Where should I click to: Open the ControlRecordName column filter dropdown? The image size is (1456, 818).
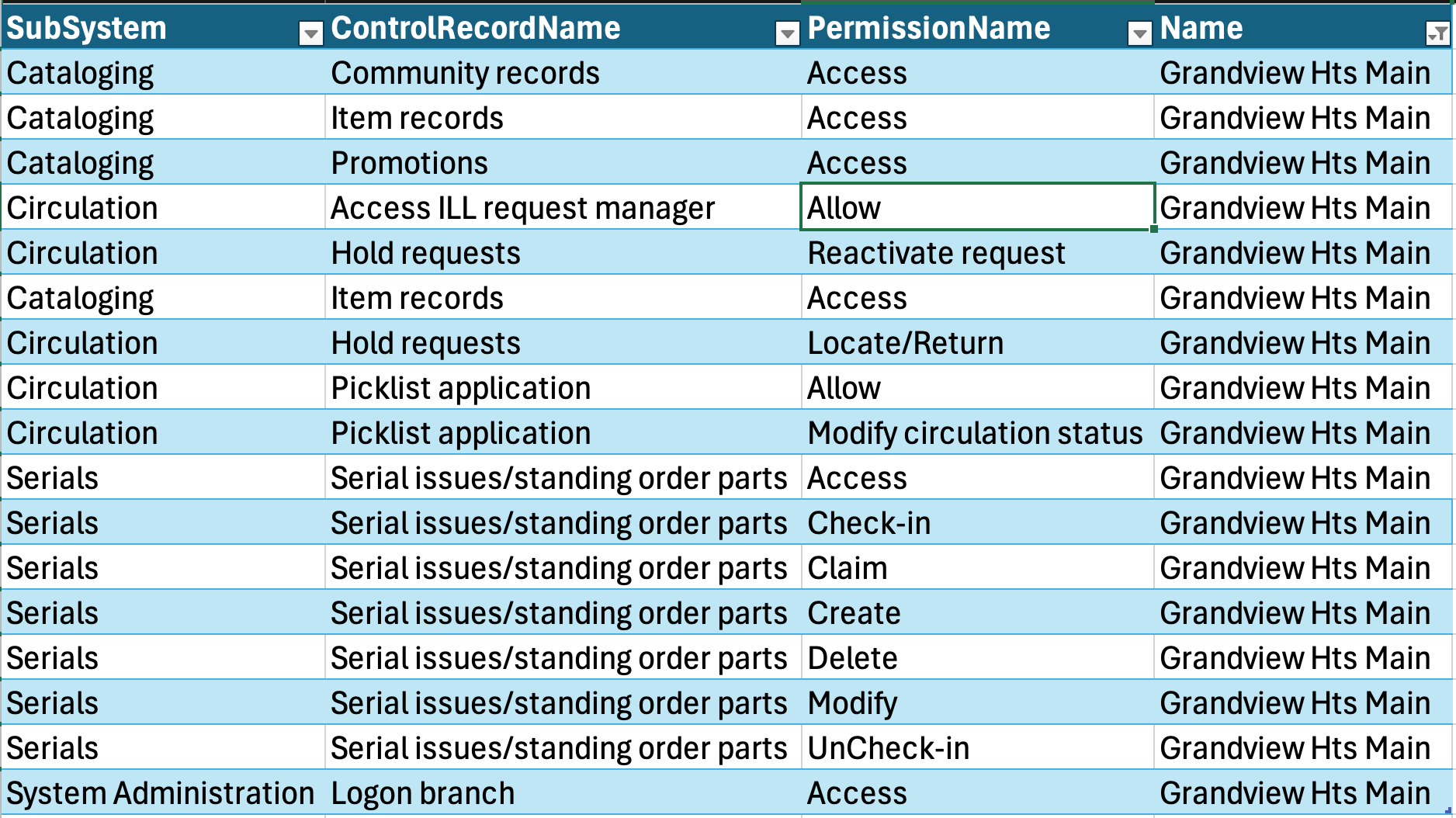click(787, 33)
